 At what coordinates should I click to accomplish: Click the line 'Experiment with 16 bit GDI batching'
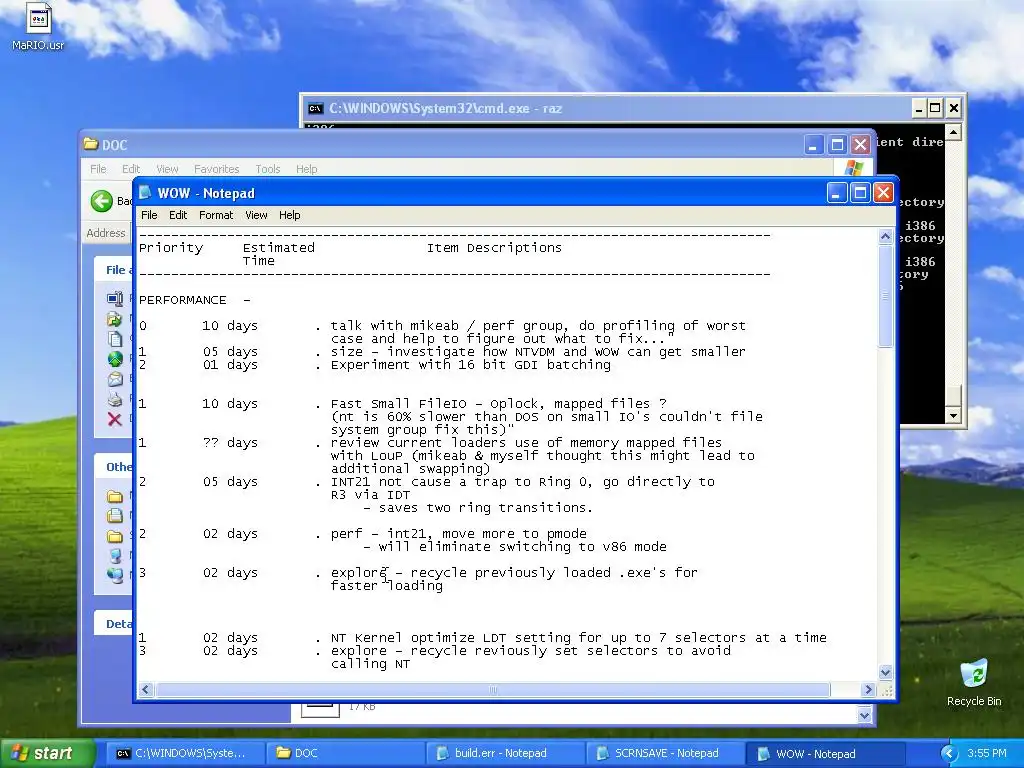[471, 365]
